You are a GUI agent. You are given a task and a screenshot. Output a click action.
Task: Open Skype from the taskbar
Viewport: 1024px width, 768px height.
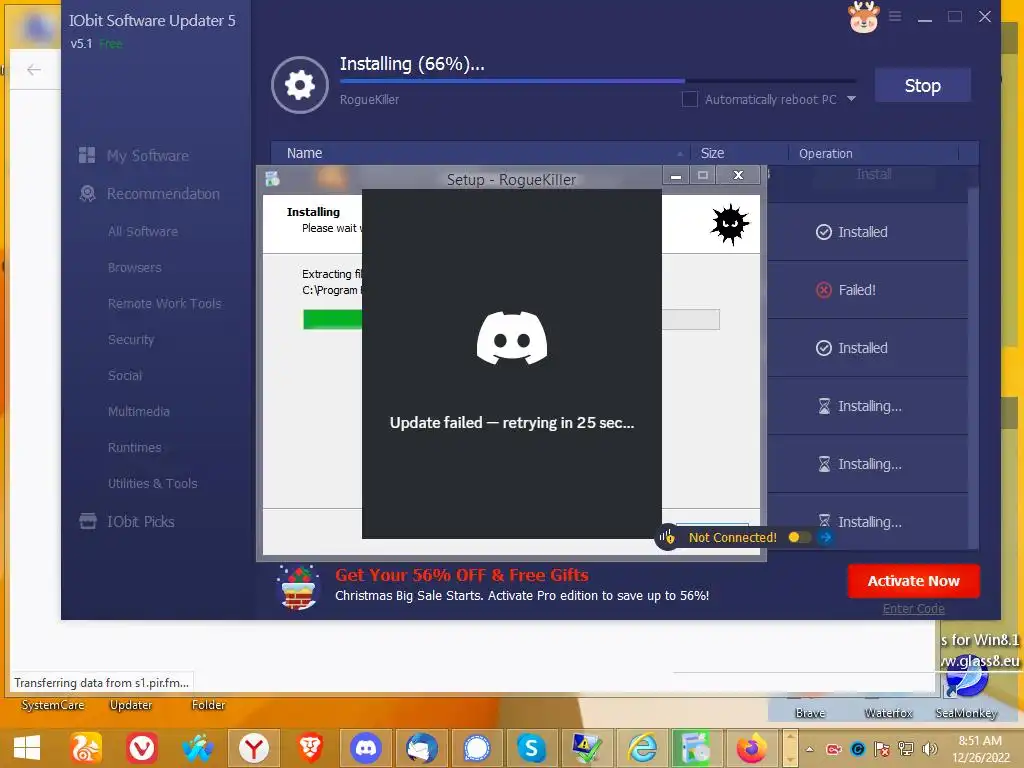[531, 748]
